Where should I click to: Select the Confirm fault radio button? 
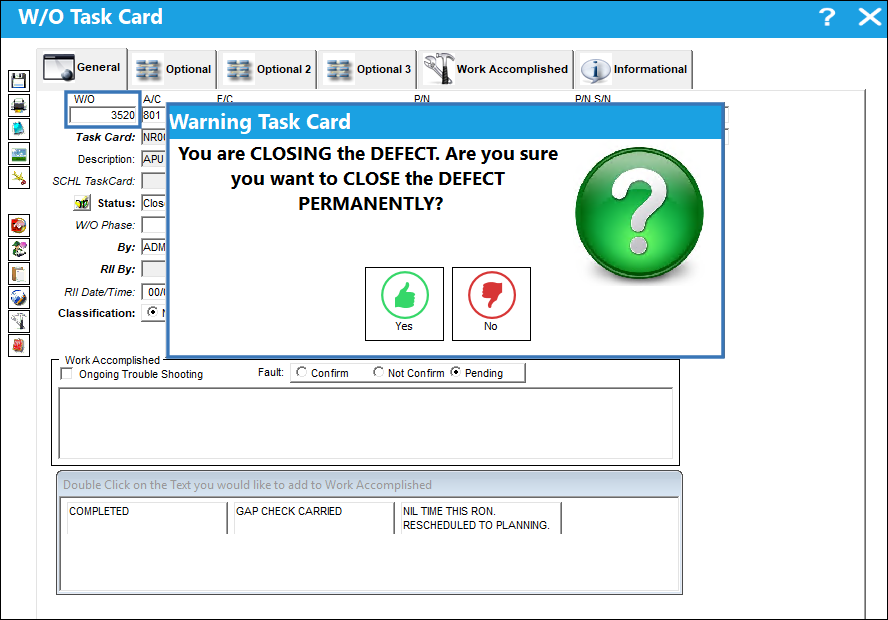coord(302,372)
